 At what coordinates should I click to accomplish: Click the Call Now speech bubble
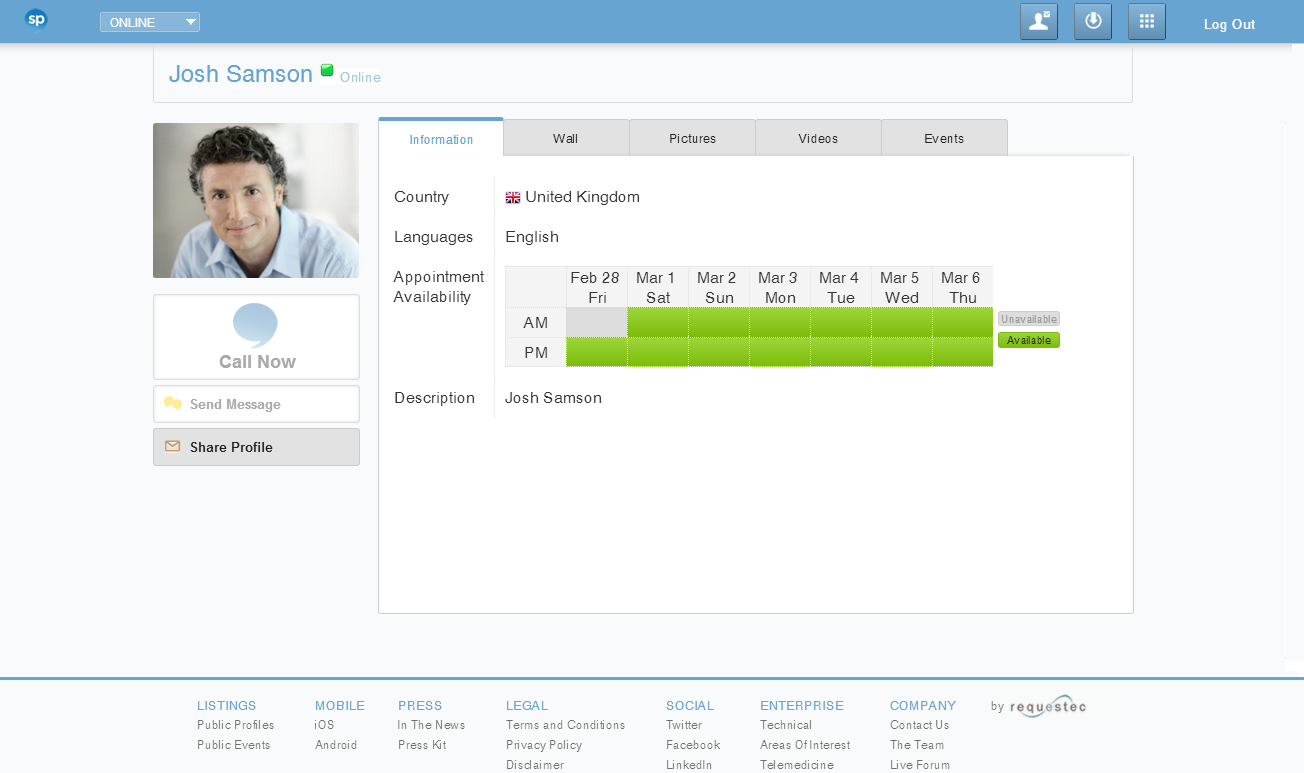click(x=255, y=326)
